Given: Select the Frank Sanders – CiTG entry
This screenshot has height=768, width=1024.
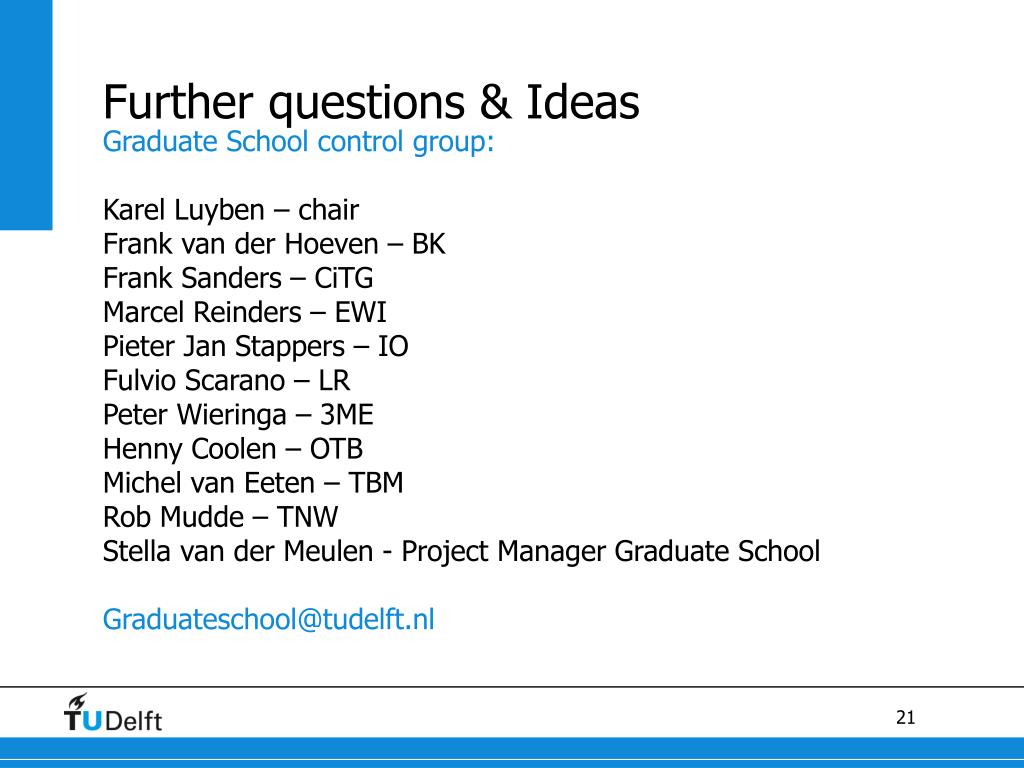Looking at the screenshot, I should click(x=238, y=278).
